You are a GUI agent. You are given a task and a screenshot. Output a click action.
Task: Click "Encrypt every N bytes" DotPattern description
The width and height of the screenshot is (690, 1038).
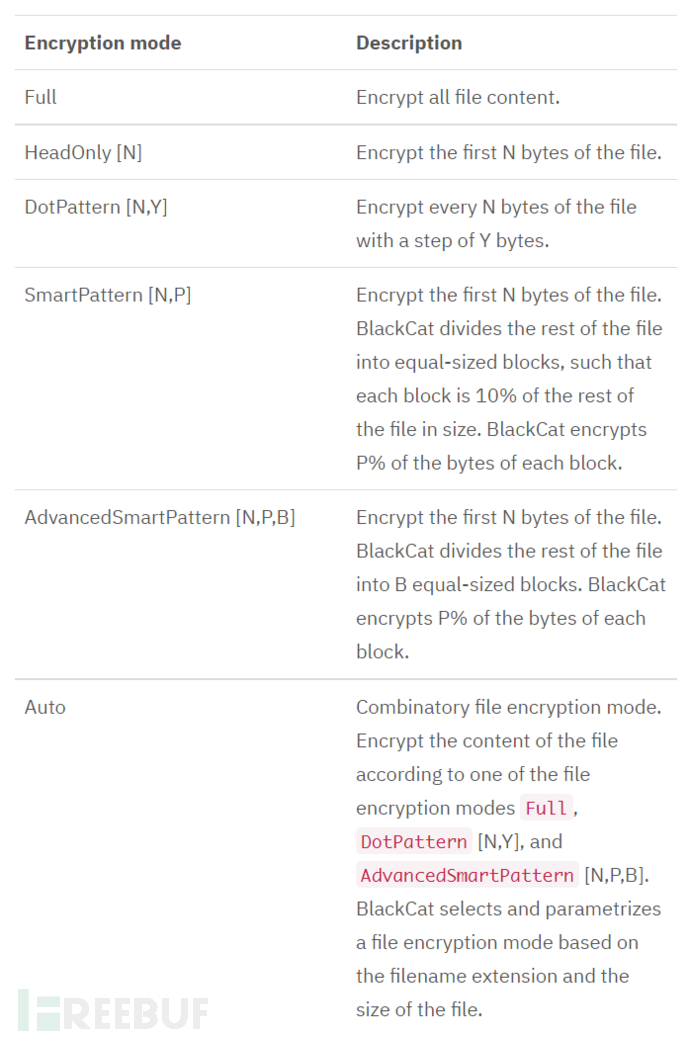click(496, 207)
